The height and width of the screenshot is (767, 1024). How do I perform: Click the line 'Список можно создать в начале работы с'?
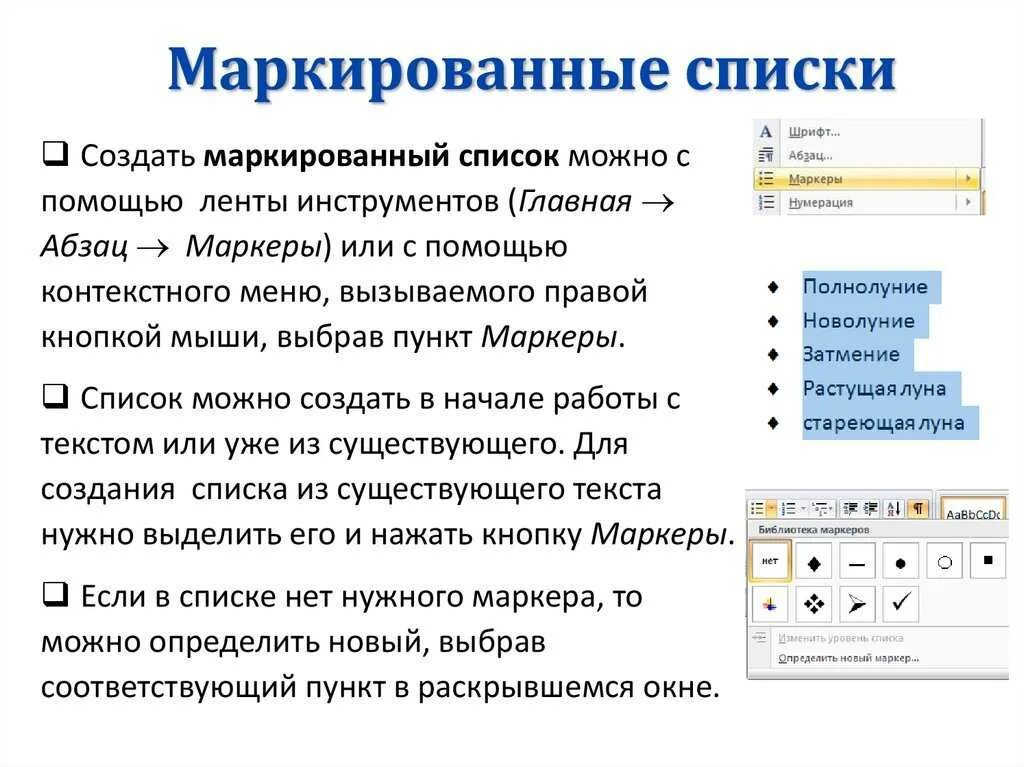(x=381, y=399)
